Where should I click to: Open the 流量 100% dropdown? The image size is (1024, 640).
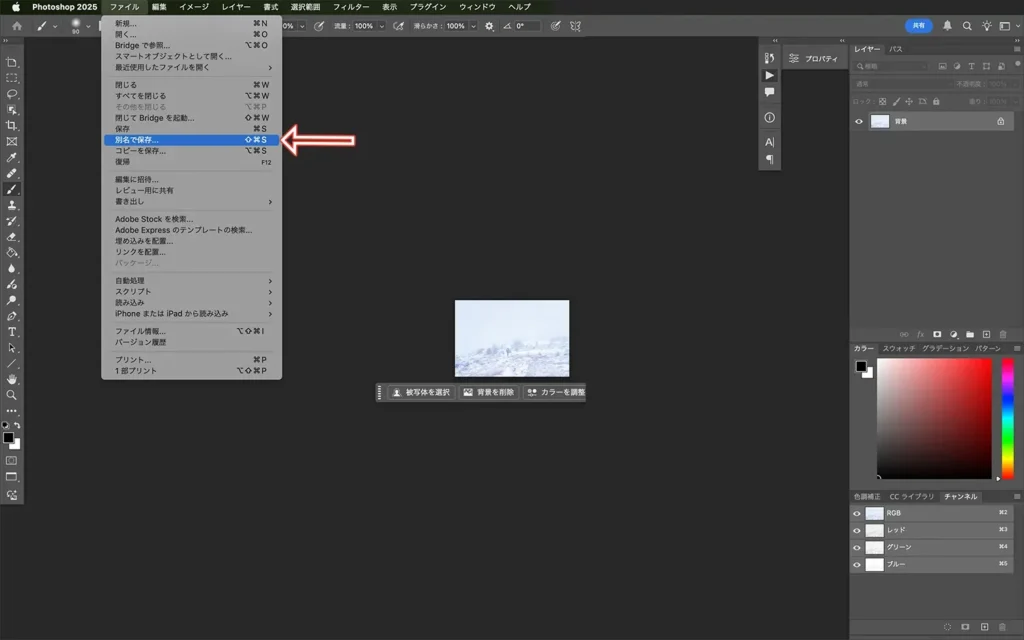(x=382, y=26)
